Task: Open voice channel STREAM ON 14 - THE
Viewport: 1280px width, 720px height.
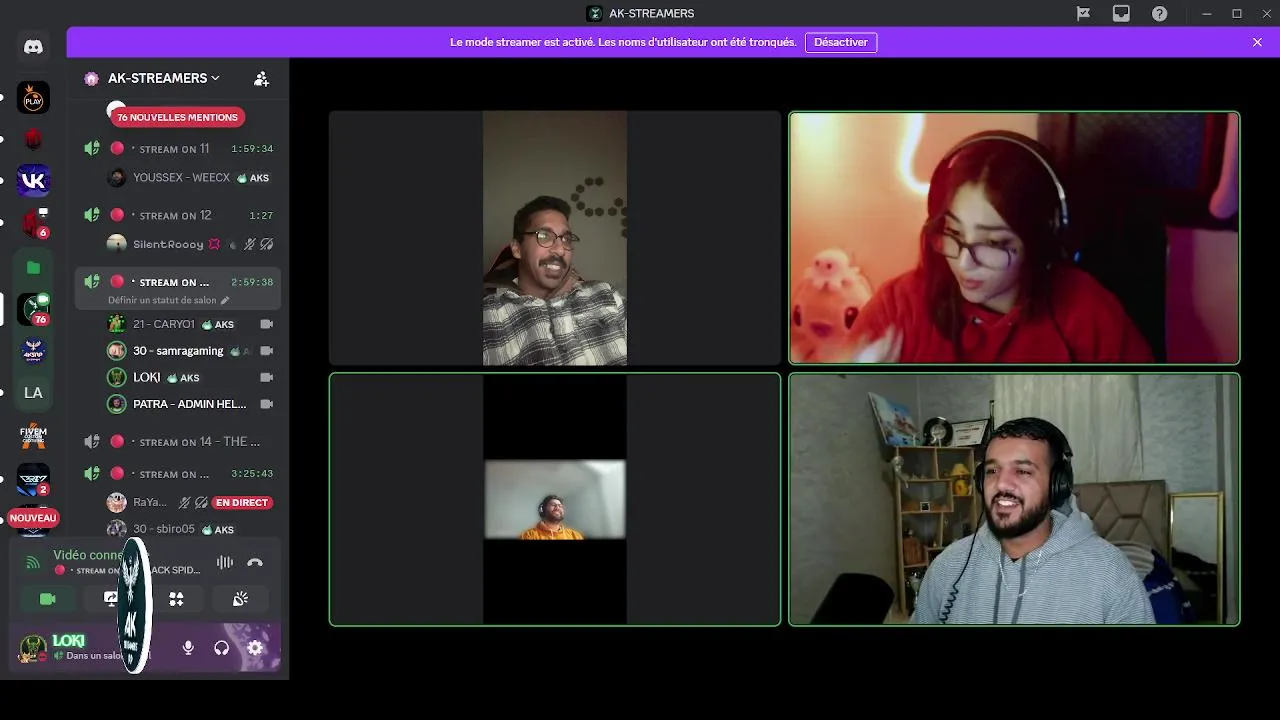Action: tap(178, 441)
